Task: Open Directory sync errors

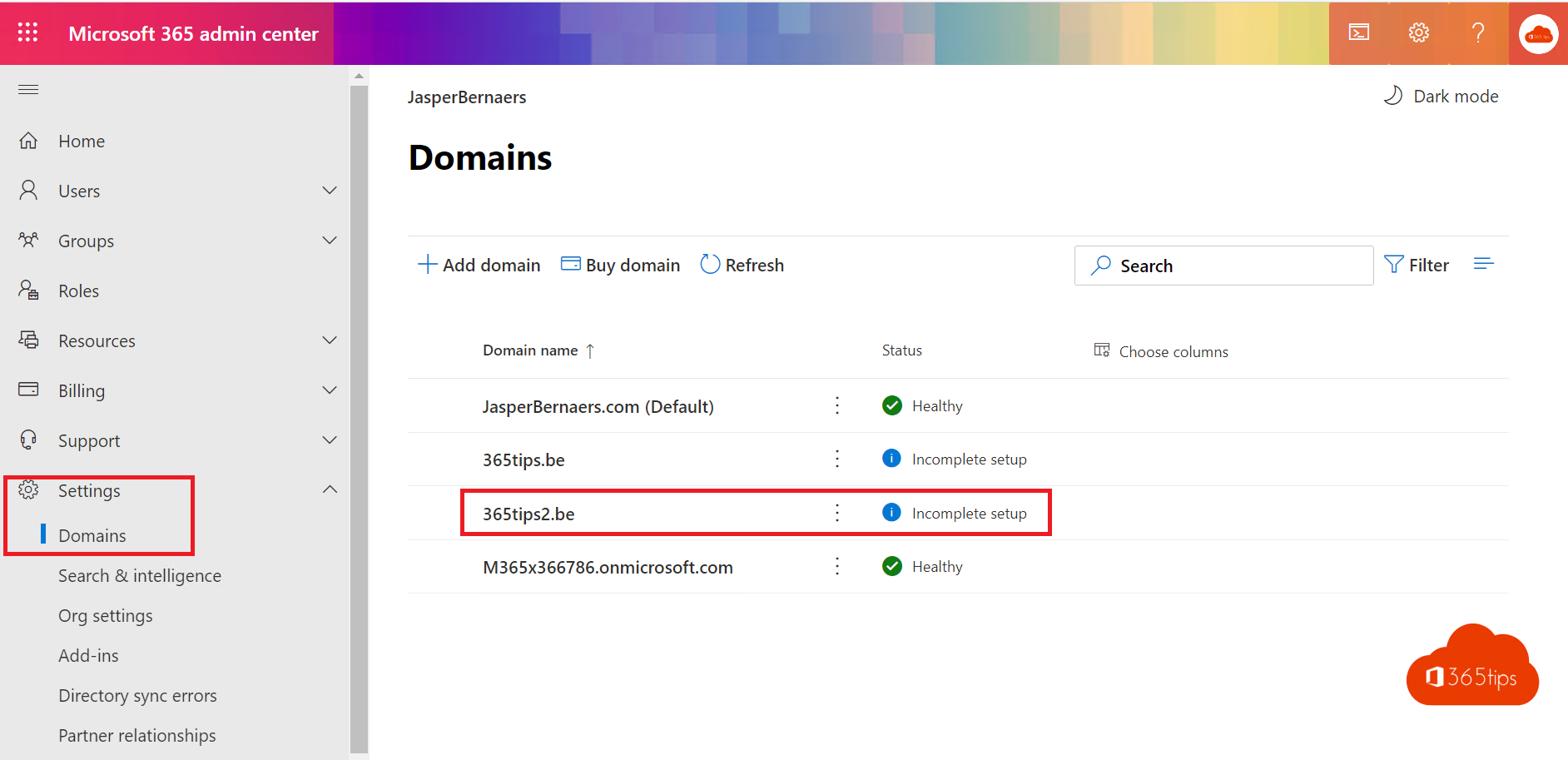Action: (137, 695)
